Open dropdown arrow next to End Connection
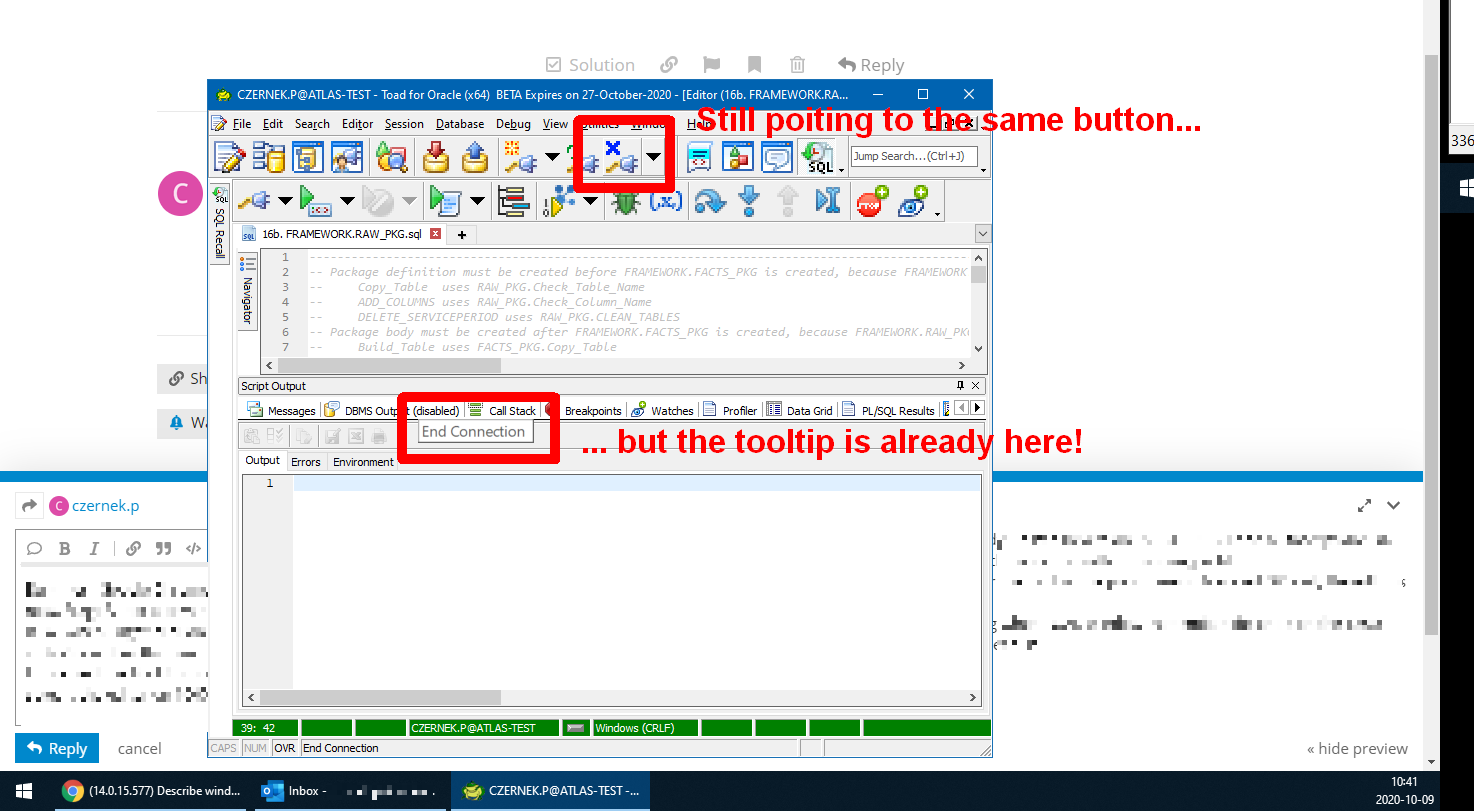1474x811 pixels. (653, 157)
